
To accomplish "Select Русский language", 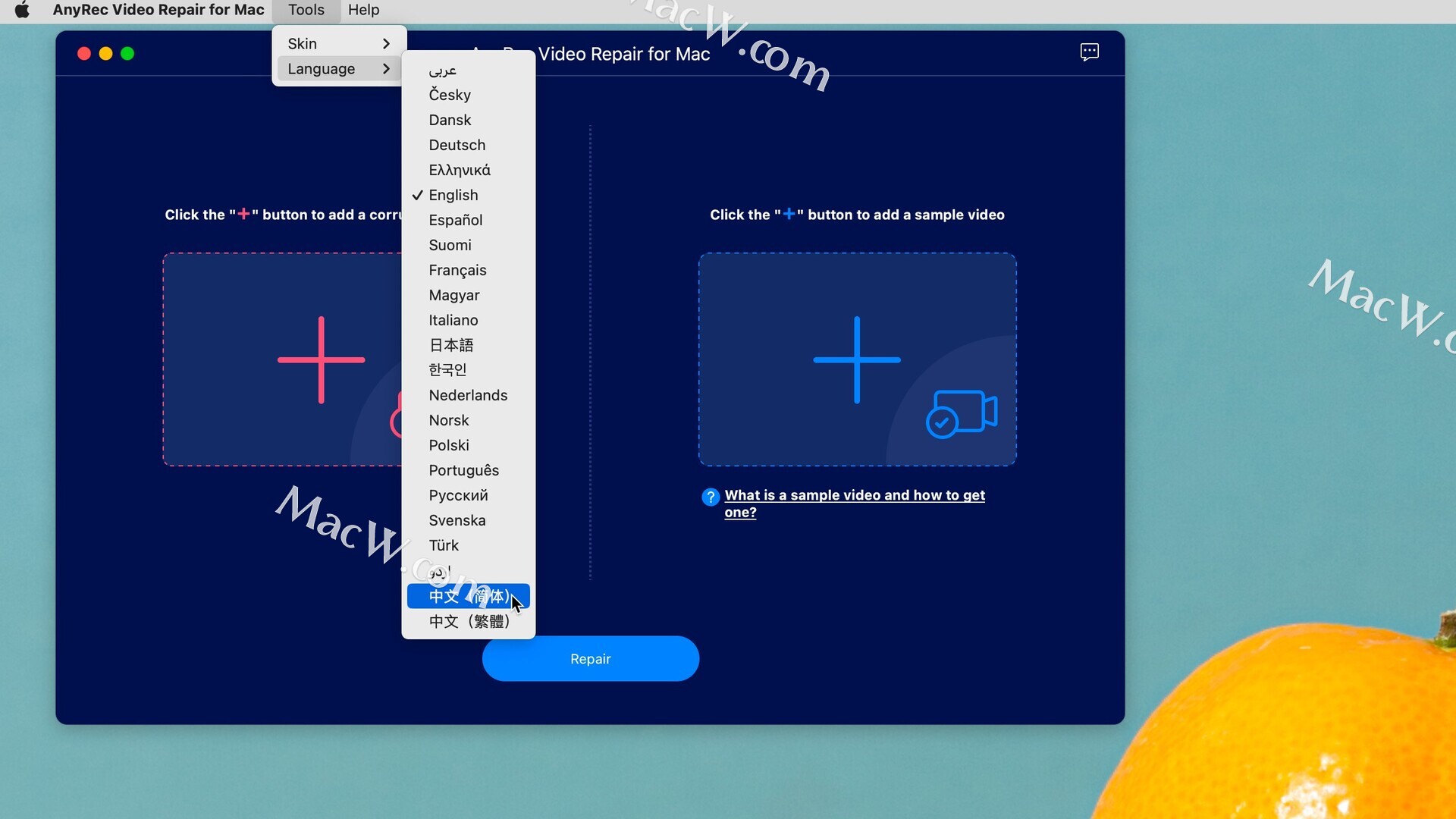I will [469, 495].
